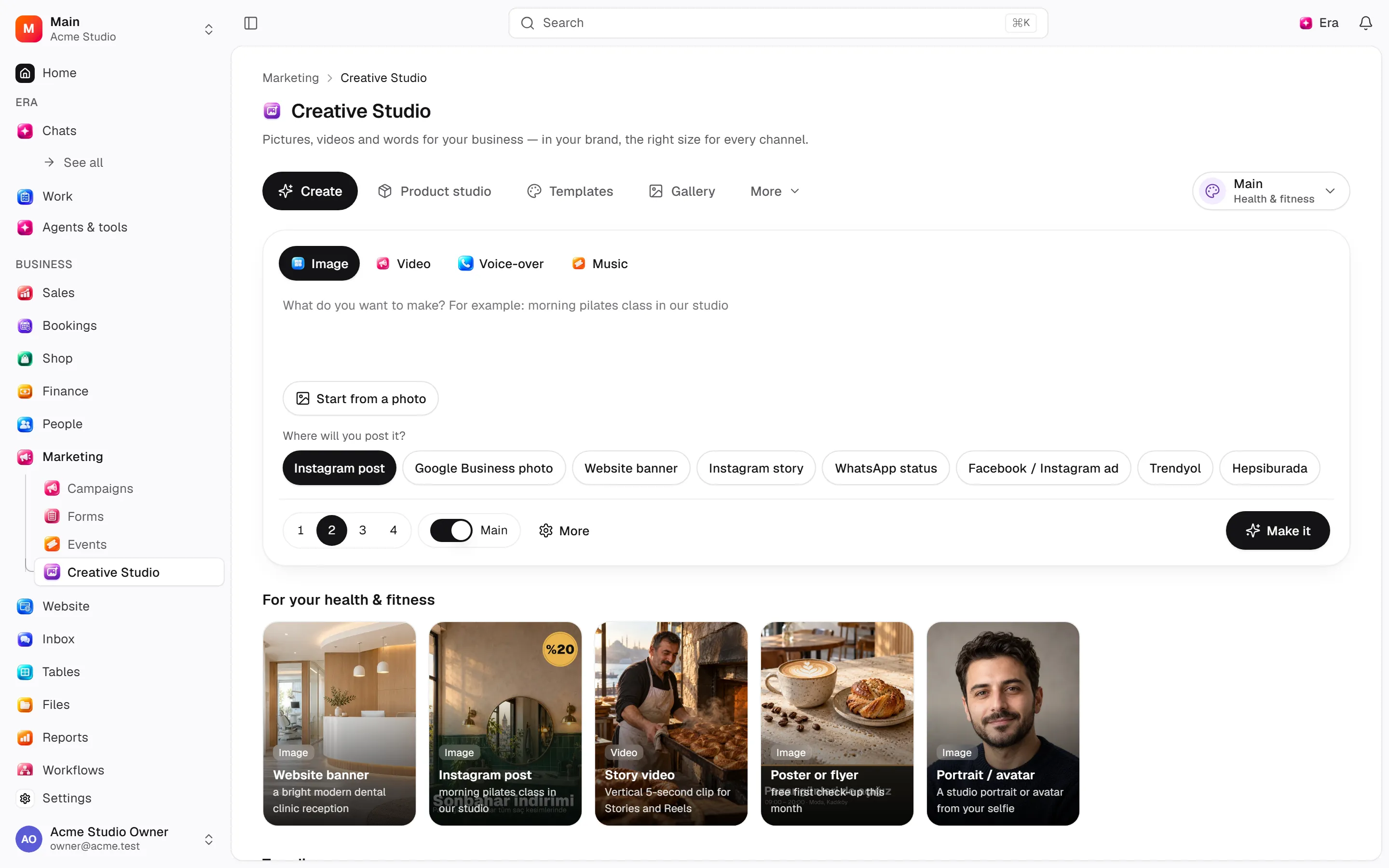
Task: Select the Trendyol chip
Action: pyautogui.click(x=1175, y=468)
